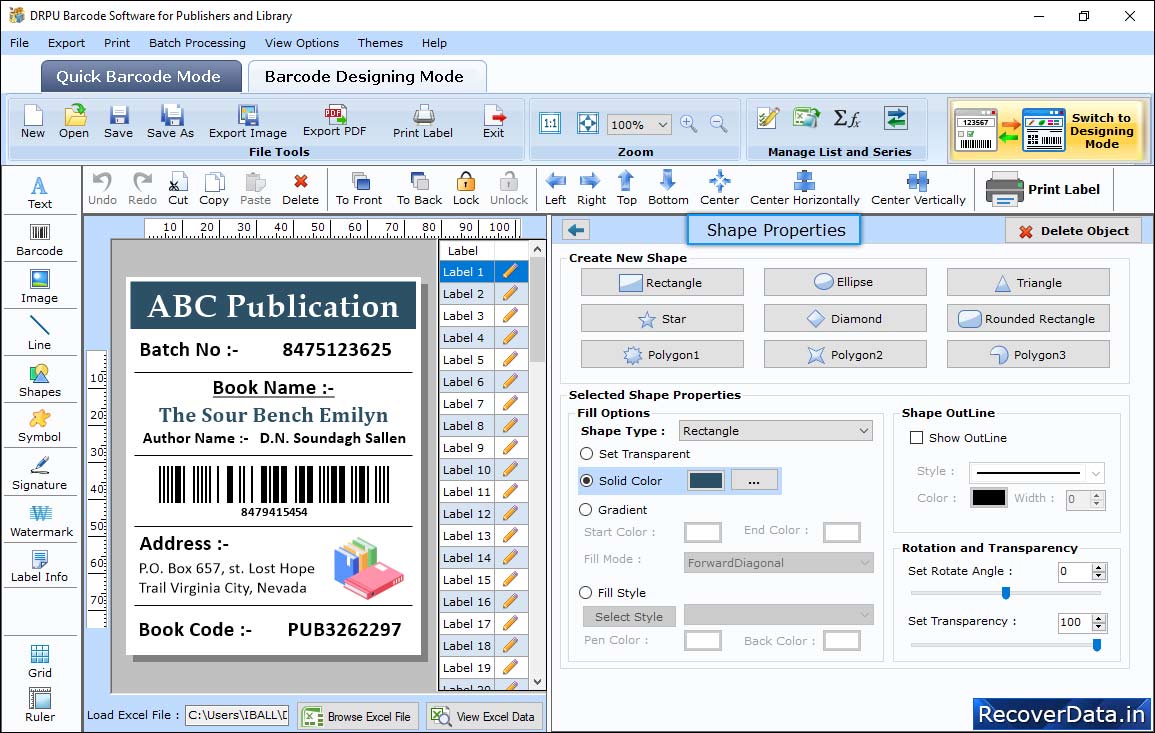The width and height of the screenshot is (1155, 733).
Task: Click the pencil edit icon for Label 5
Action: click(510, 360)
